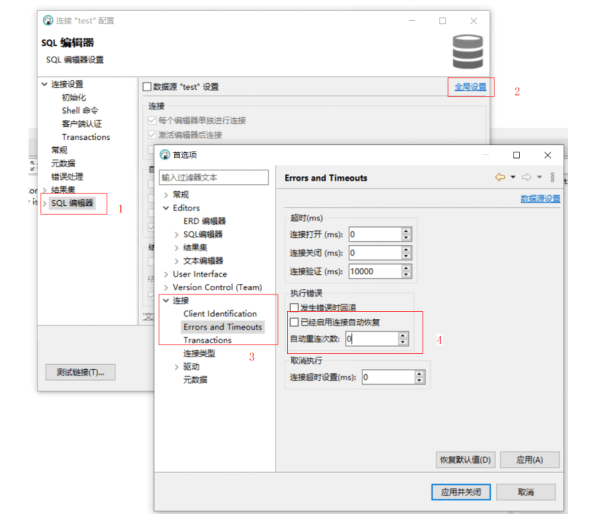Select 连接类型 in preferences tree
This screenshot has height=521, width=615.
pos(199,353)
